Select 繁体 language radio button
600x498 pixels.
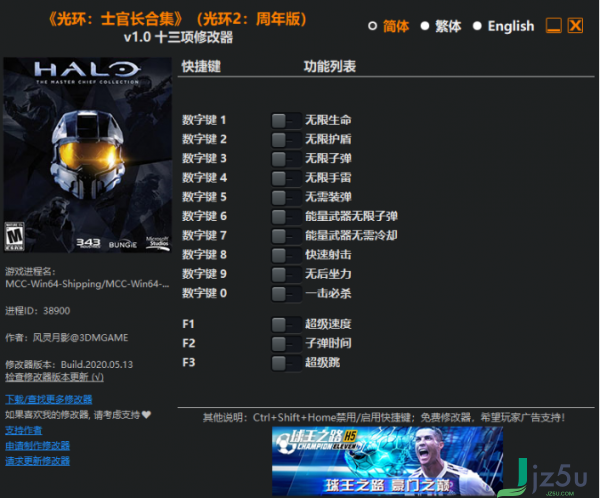[x=425, y=26]
